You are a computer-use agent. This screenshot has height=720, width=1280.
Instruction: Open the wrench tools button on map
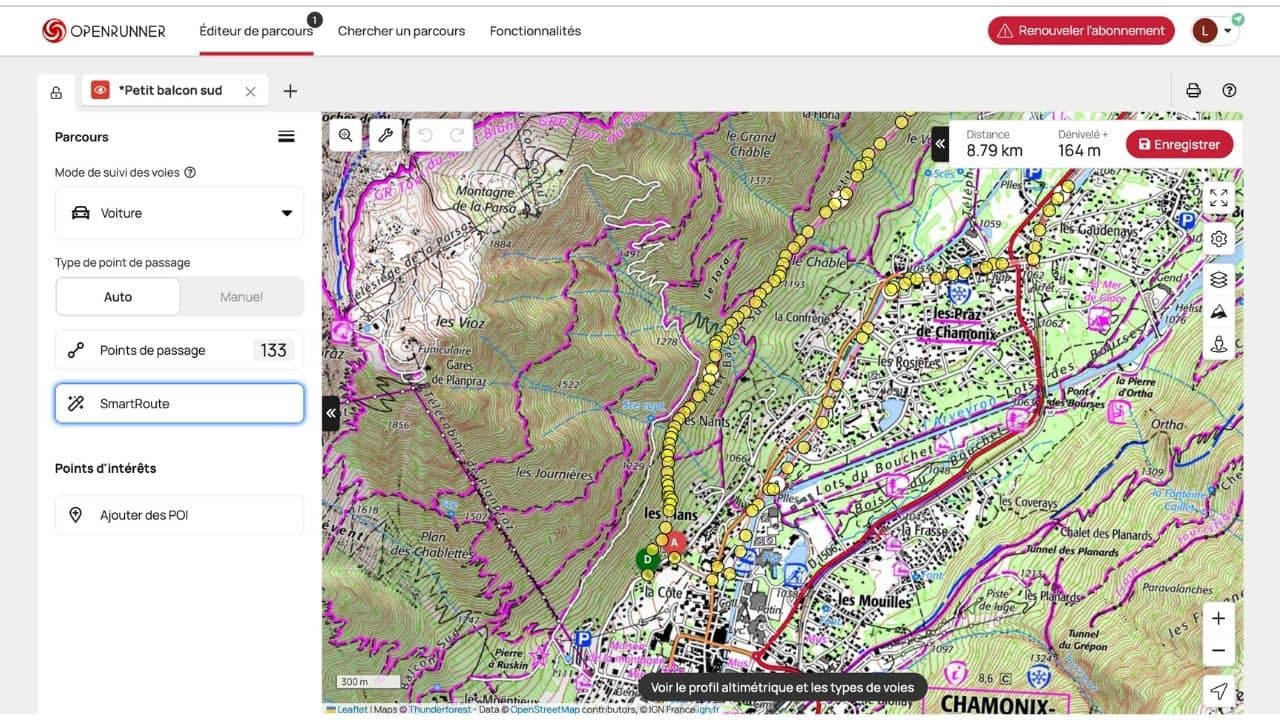(x=385, y=135)
